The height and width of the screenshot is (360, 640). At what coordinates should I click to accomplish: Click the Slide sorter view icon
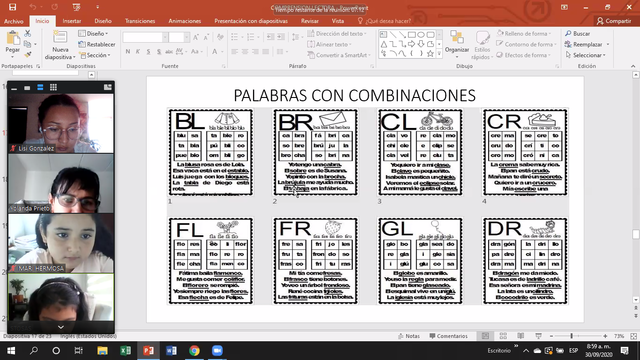click(503, 336)
